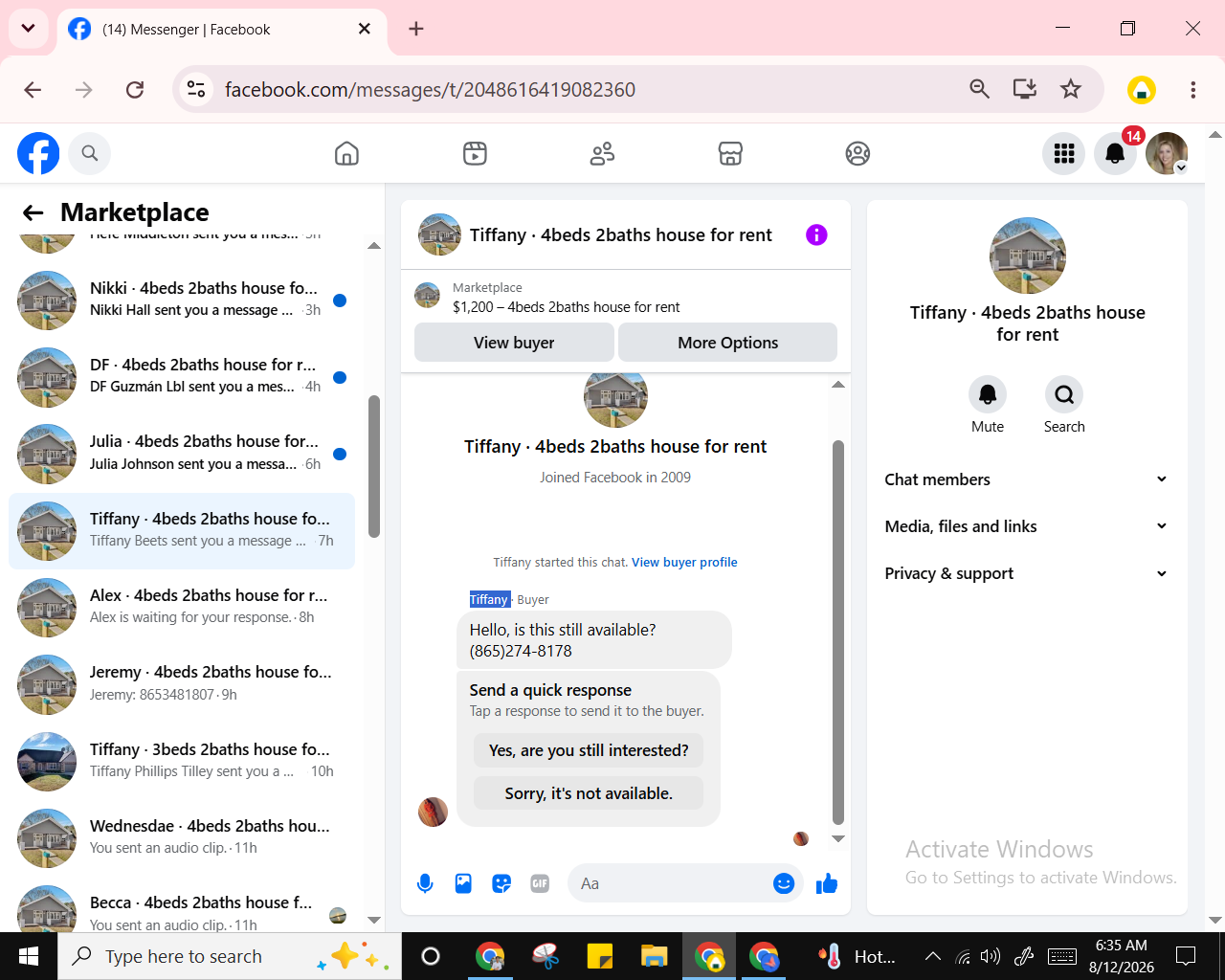
Task: Click the View buyer button
Action: point(514,343)
